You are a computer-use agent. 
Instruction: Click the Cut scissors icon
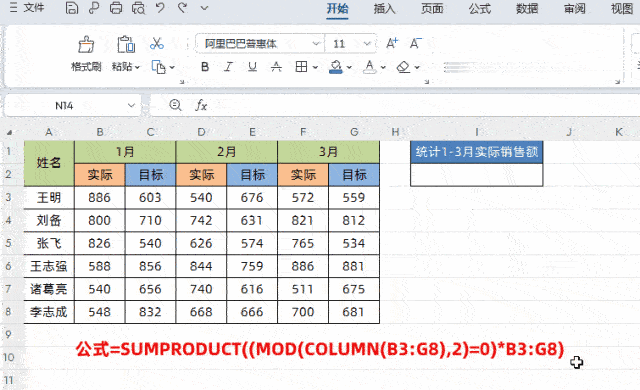coord(157,43)
